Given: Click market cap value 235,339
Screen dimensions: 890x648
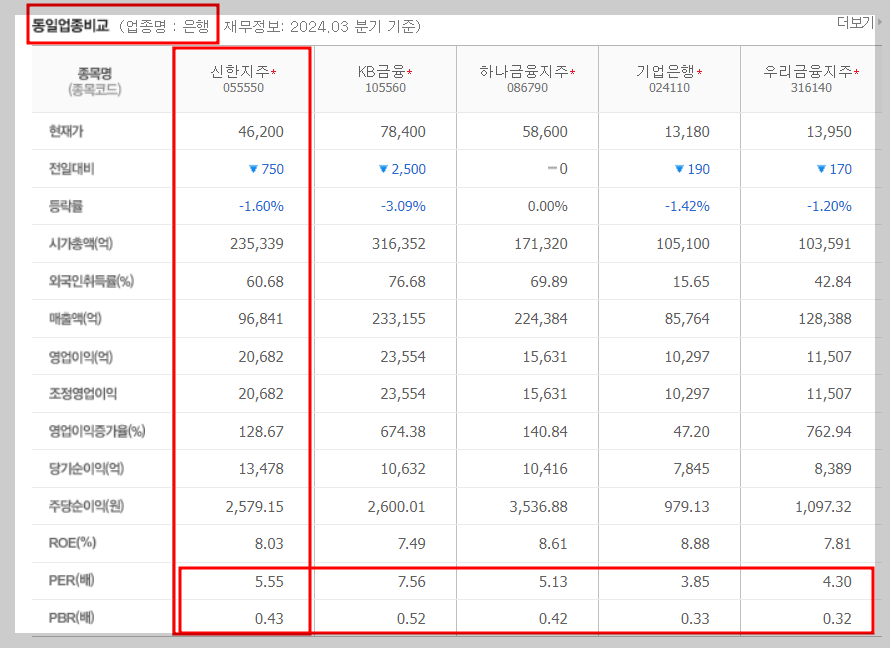Looking at the screenshot, I should (257, 244).
